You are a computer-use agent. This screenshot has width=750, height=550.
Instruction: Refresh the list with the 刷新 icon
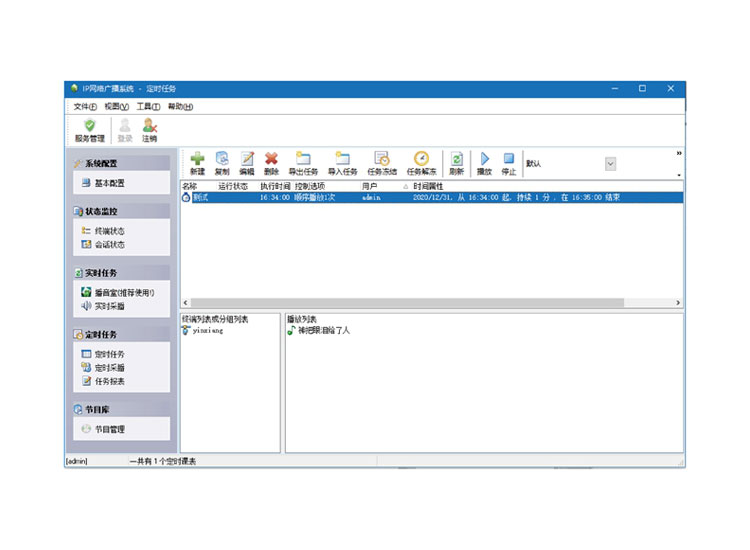tap(456, 160)
